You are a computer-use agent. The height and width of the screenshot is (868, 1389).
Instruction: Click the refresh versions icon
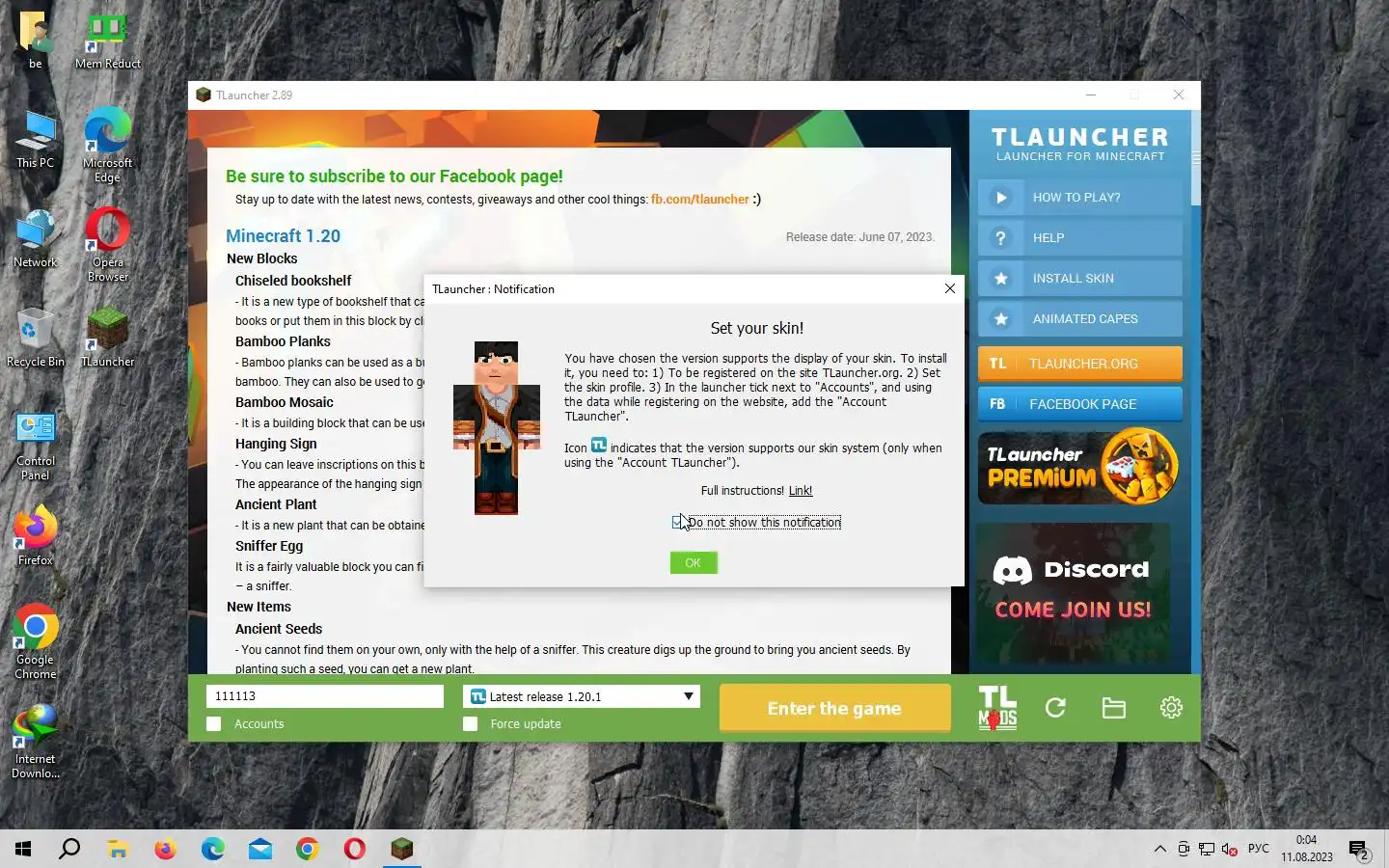(1055, 708)
